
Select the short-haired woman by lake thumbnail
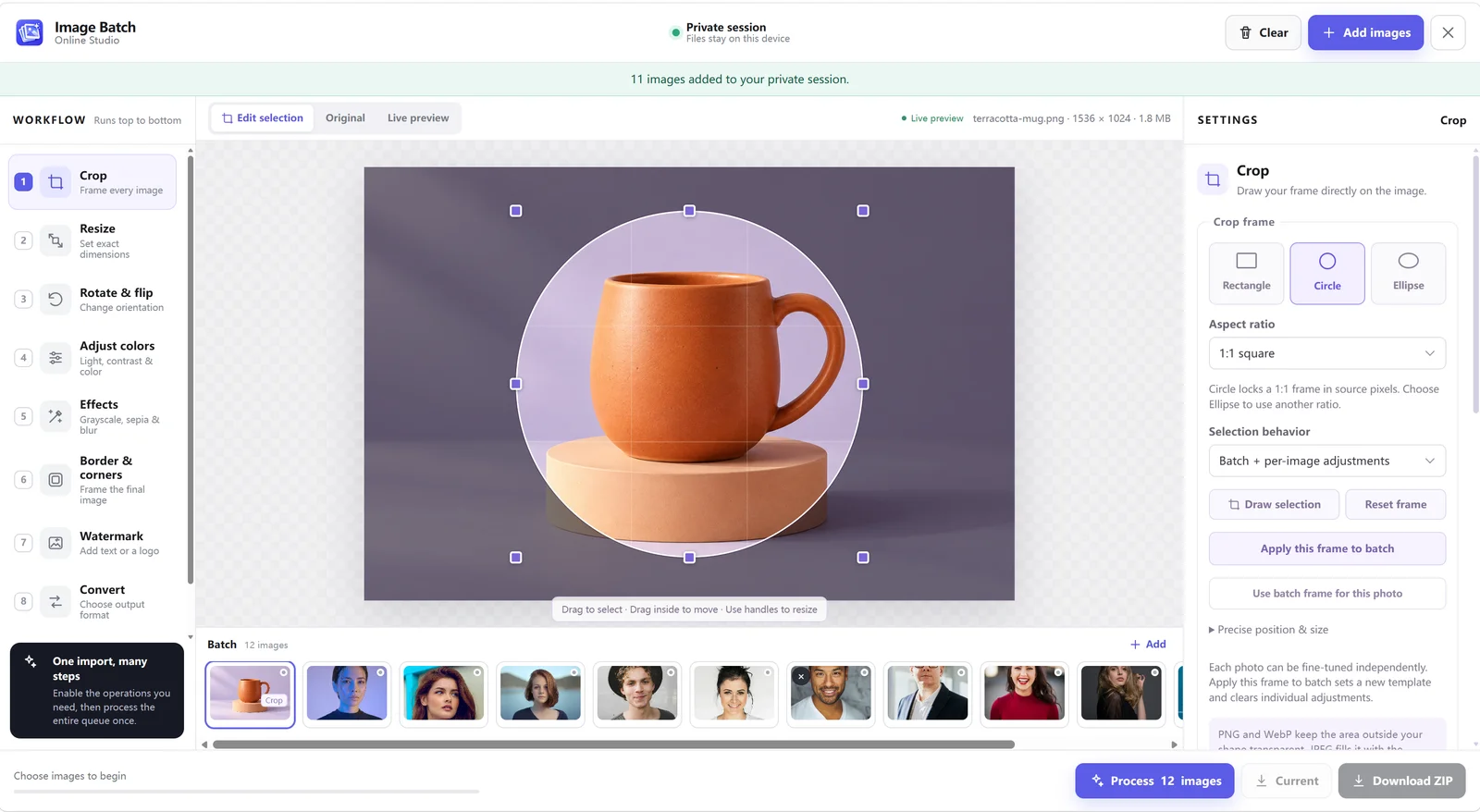click(x=540, y=694)
